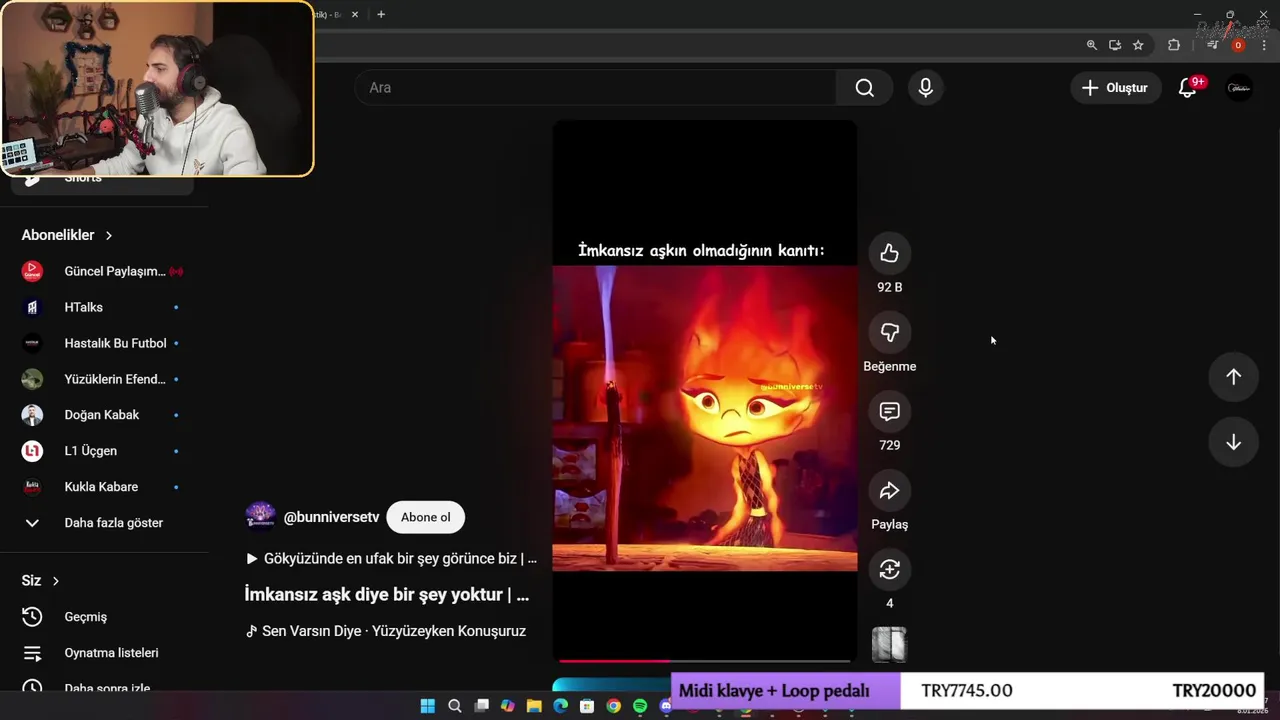The image size is (1280, 720).
Task: Open Microsoft Edge from taskbar
Action: [x=560, y=706]
